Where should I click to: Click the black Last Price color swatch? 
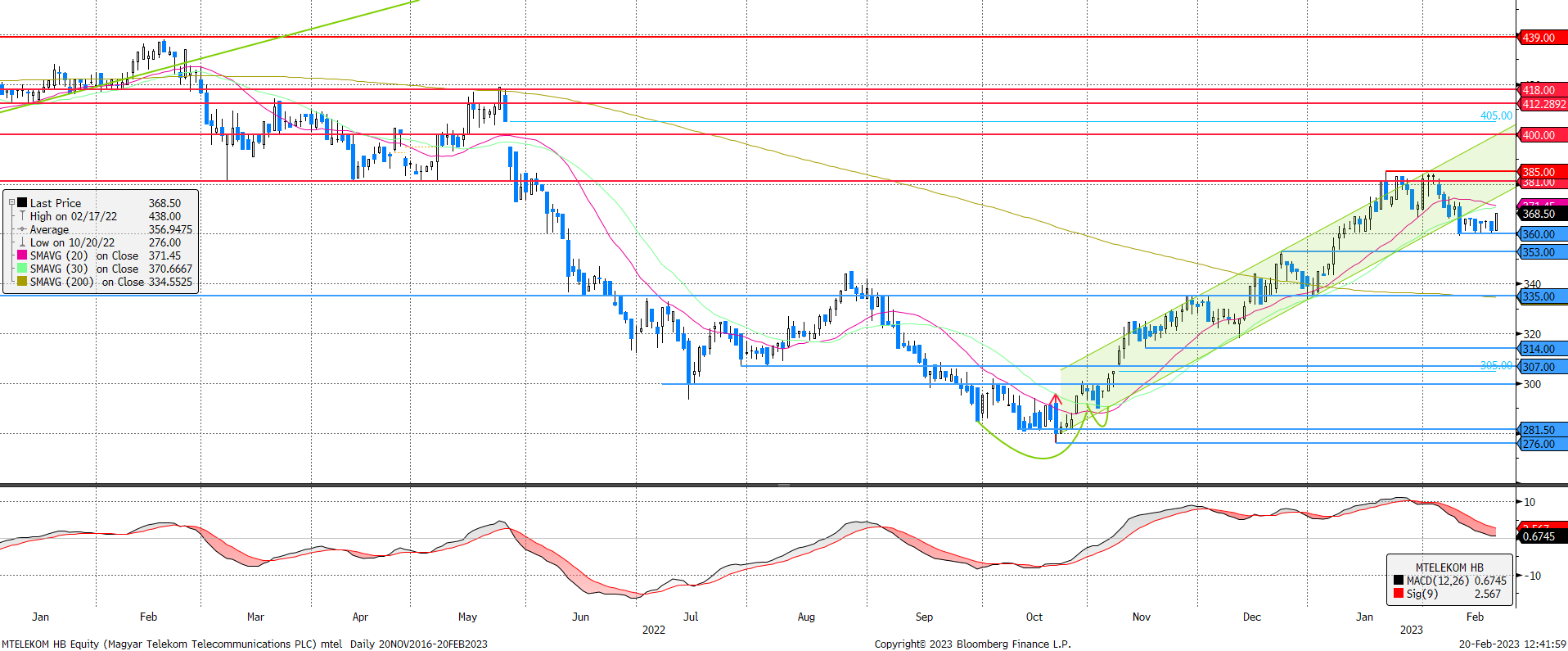point(23,203)
